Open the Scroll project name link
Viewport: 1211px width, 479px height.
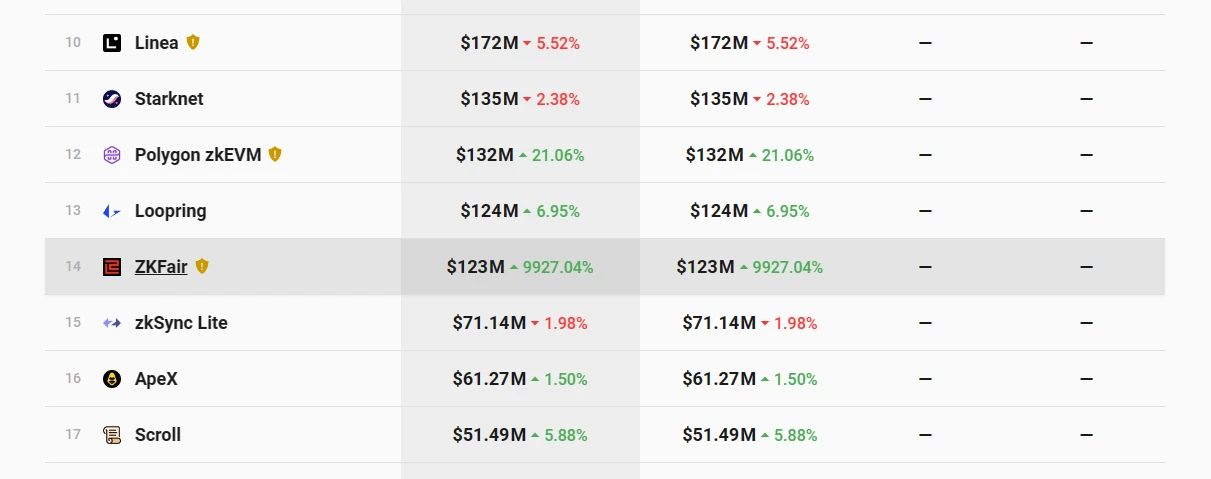coord(158,435)
